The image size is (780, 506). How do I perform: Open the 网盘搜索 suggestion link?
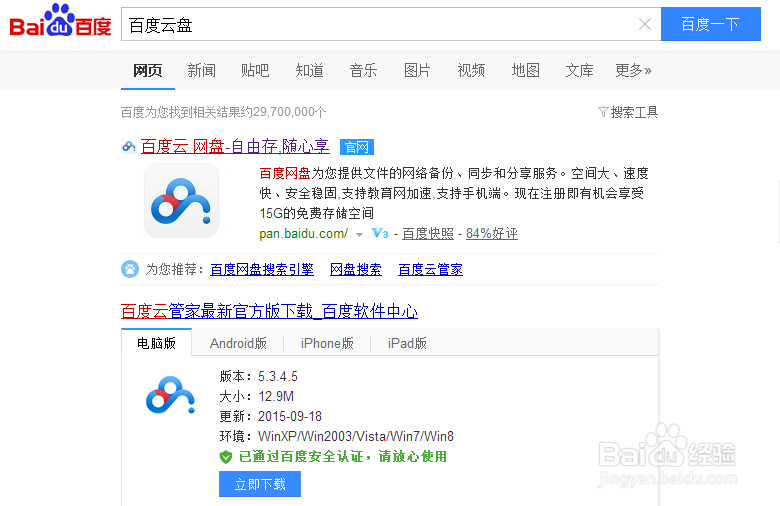[356, 269]
